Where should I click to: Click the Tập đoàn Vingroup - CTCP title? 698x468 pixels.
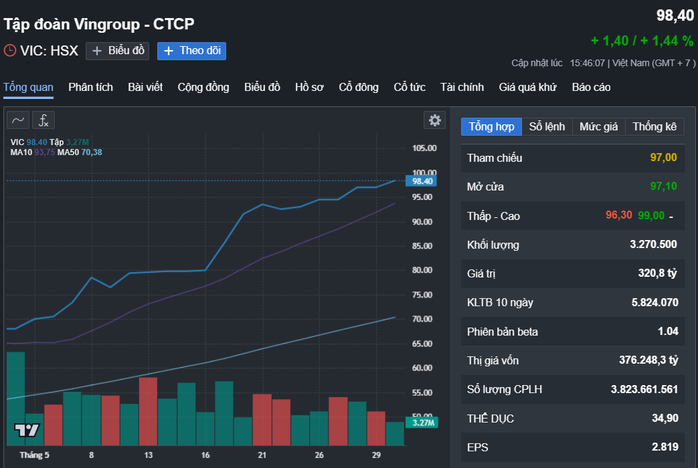click(x=99, y=24)
